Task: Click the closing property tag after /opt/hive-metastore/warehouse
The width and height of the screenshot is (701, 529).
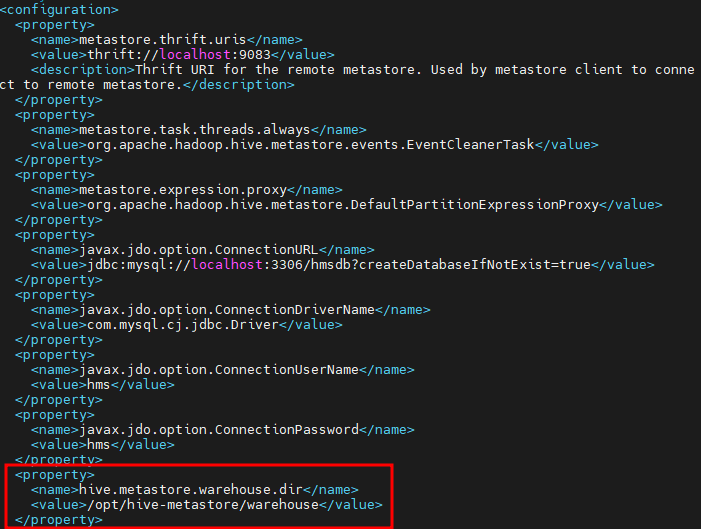Action: [59, 520]
